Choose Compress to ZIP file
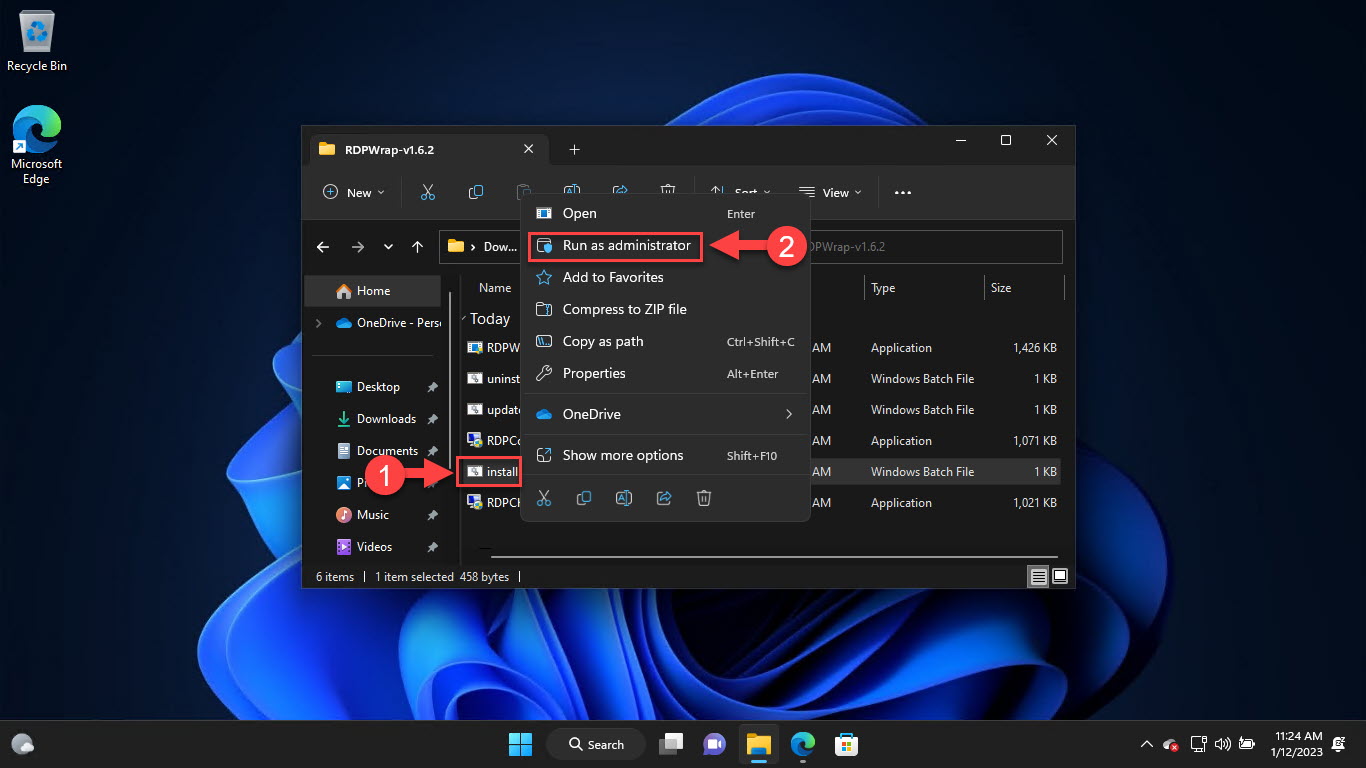The height and width of the screenshot is (768, 1366). tap(624, 309)
